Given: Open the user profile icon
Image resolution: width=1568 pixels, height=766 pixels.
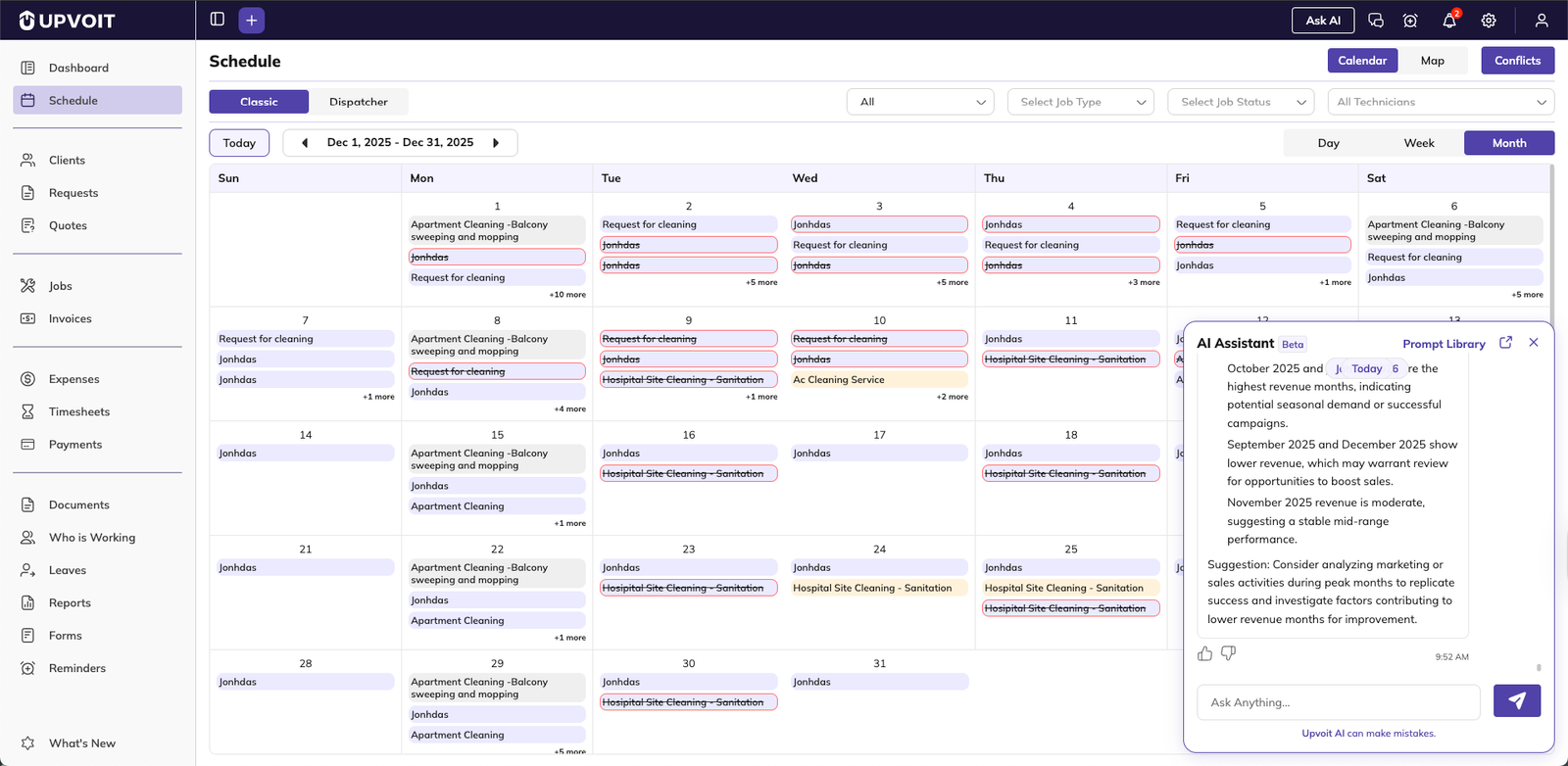Looking at the screenshot, I should pos(1542,21).
